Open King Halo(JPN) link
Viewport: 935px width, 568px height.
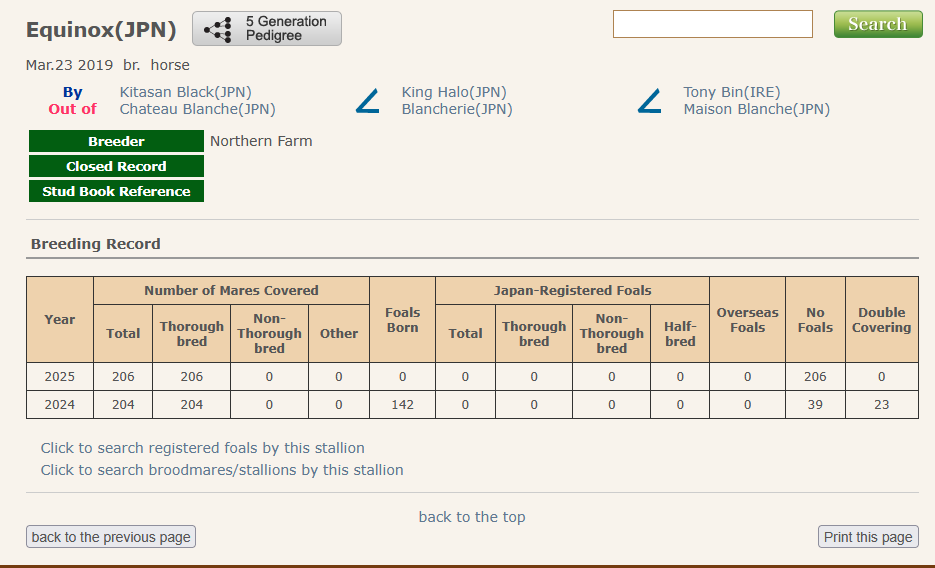coord(454,92)
